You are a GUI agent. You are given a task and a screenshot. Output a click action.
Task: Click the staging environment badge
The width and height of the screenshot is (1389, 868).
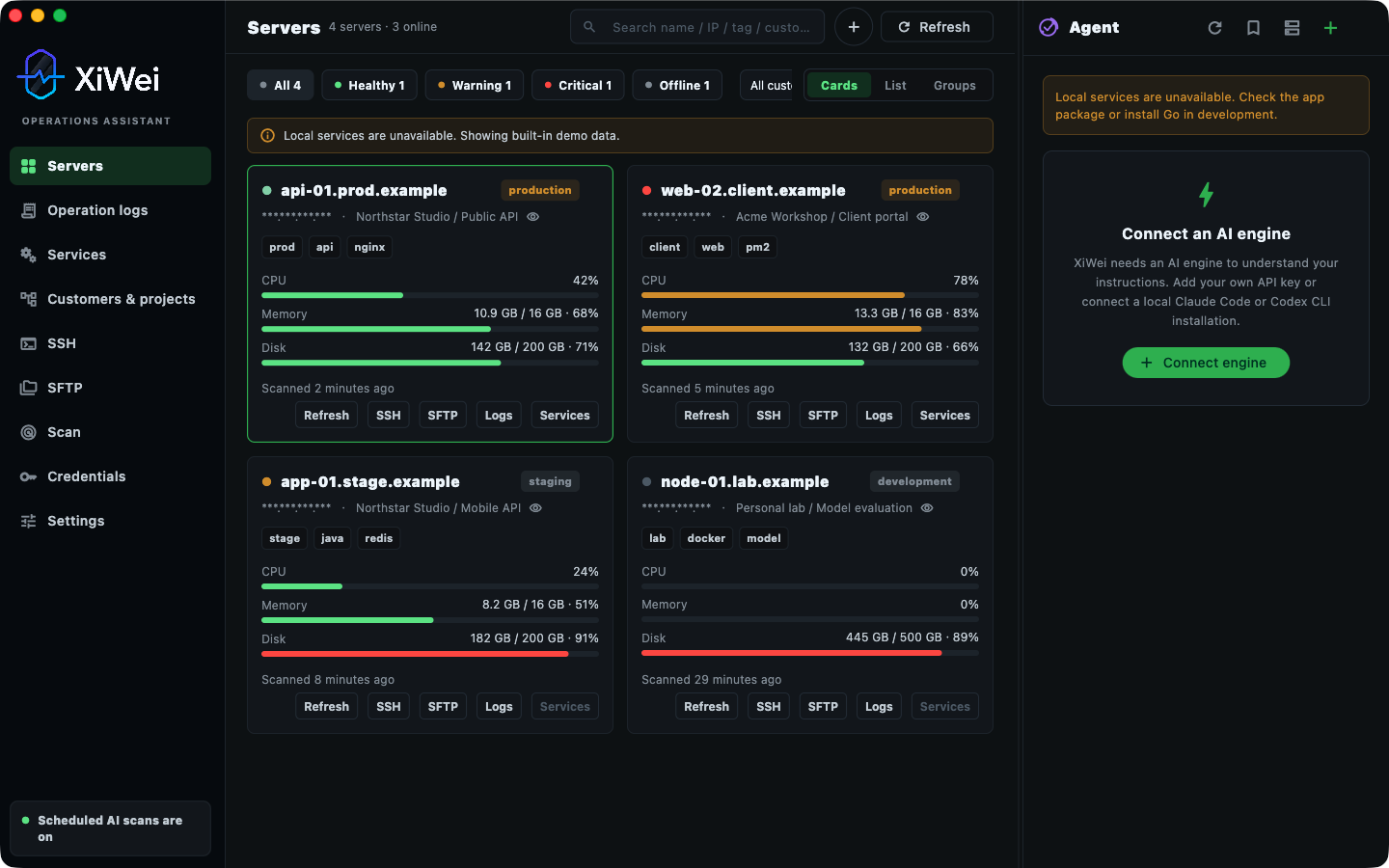550,481
